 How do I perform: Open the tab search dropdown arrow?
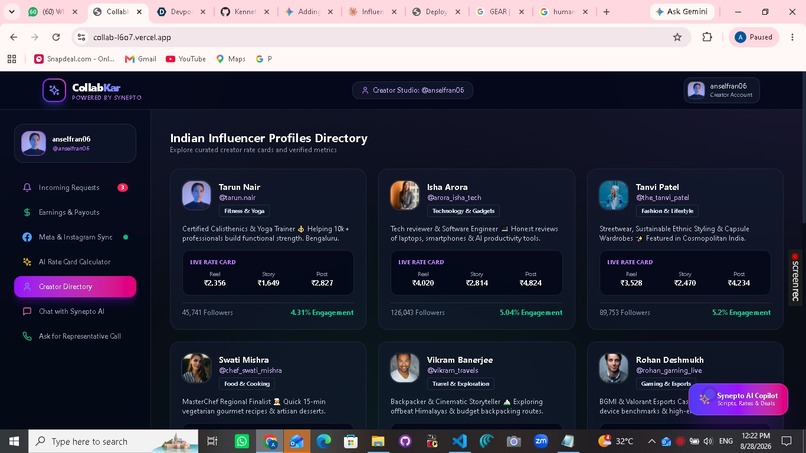[x=11, y=12]
